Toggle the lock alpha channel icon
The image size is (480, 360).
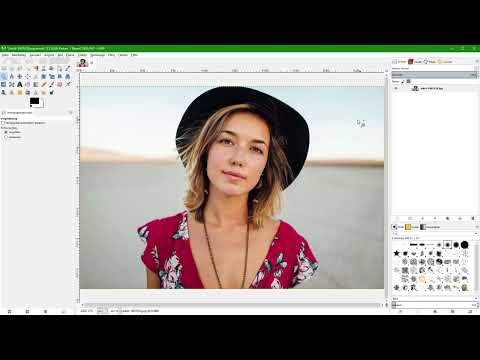[x=409, y=81]
